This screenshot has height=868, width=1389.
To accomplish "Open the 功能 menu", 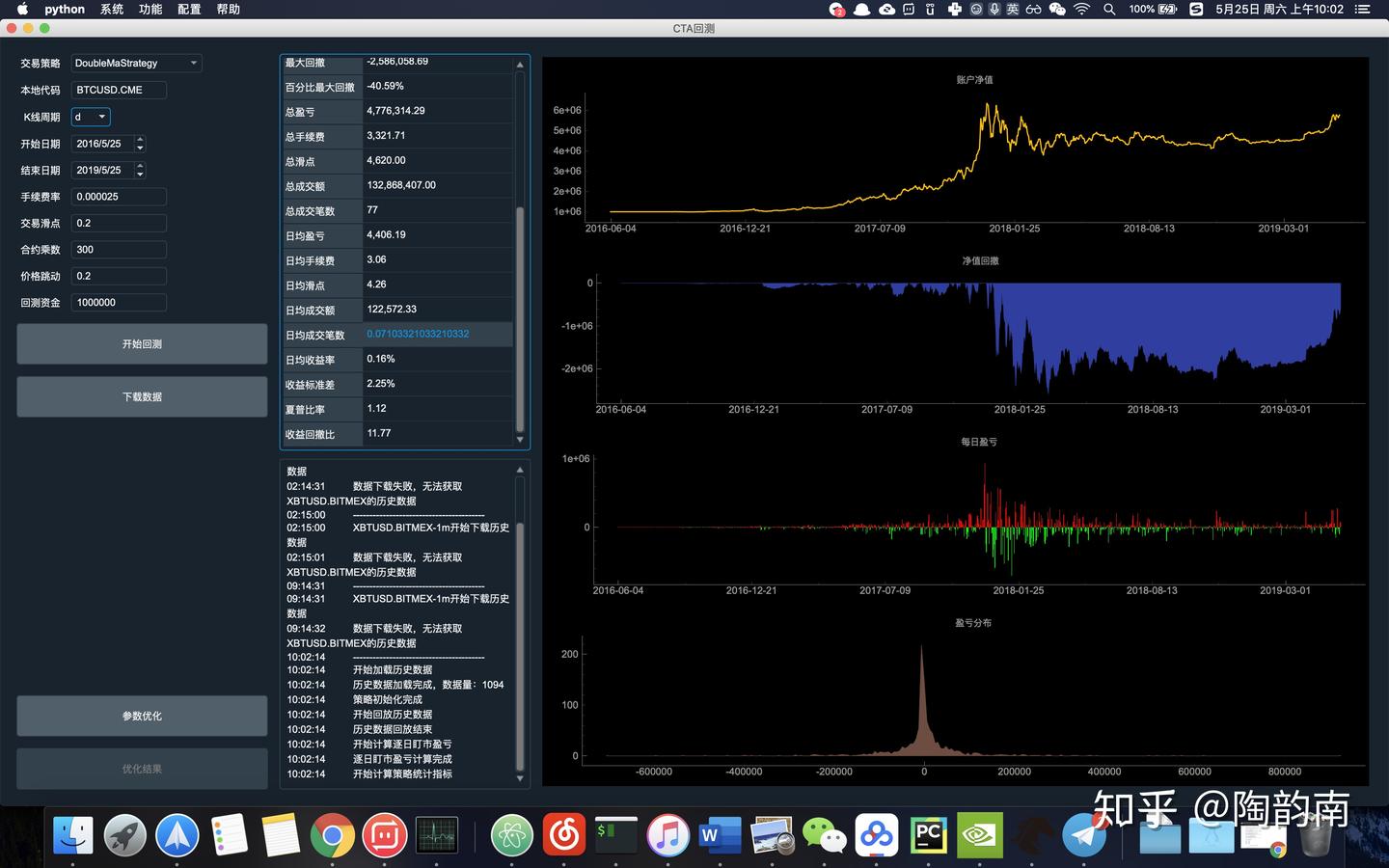I will pos(150,10).
